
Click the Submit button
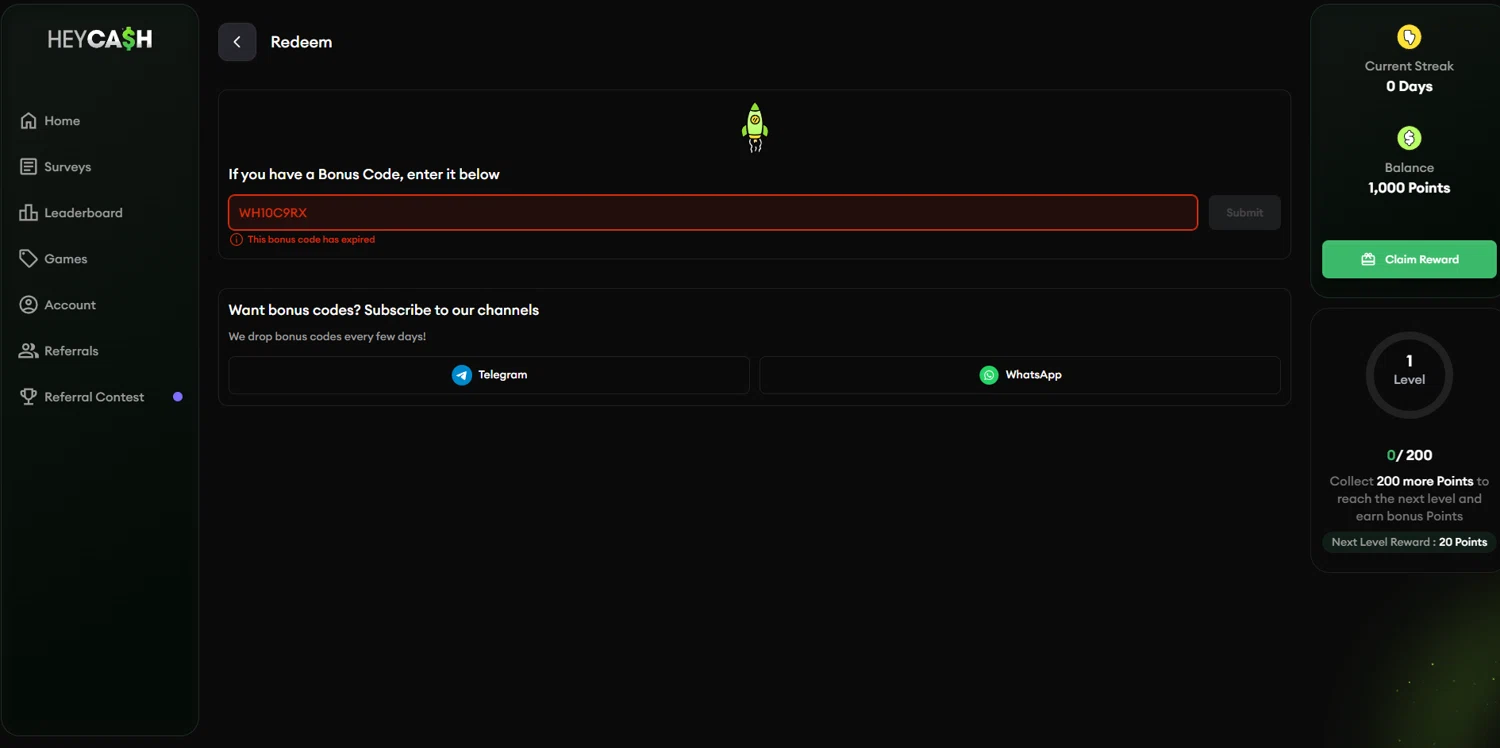coord(1245,213)
